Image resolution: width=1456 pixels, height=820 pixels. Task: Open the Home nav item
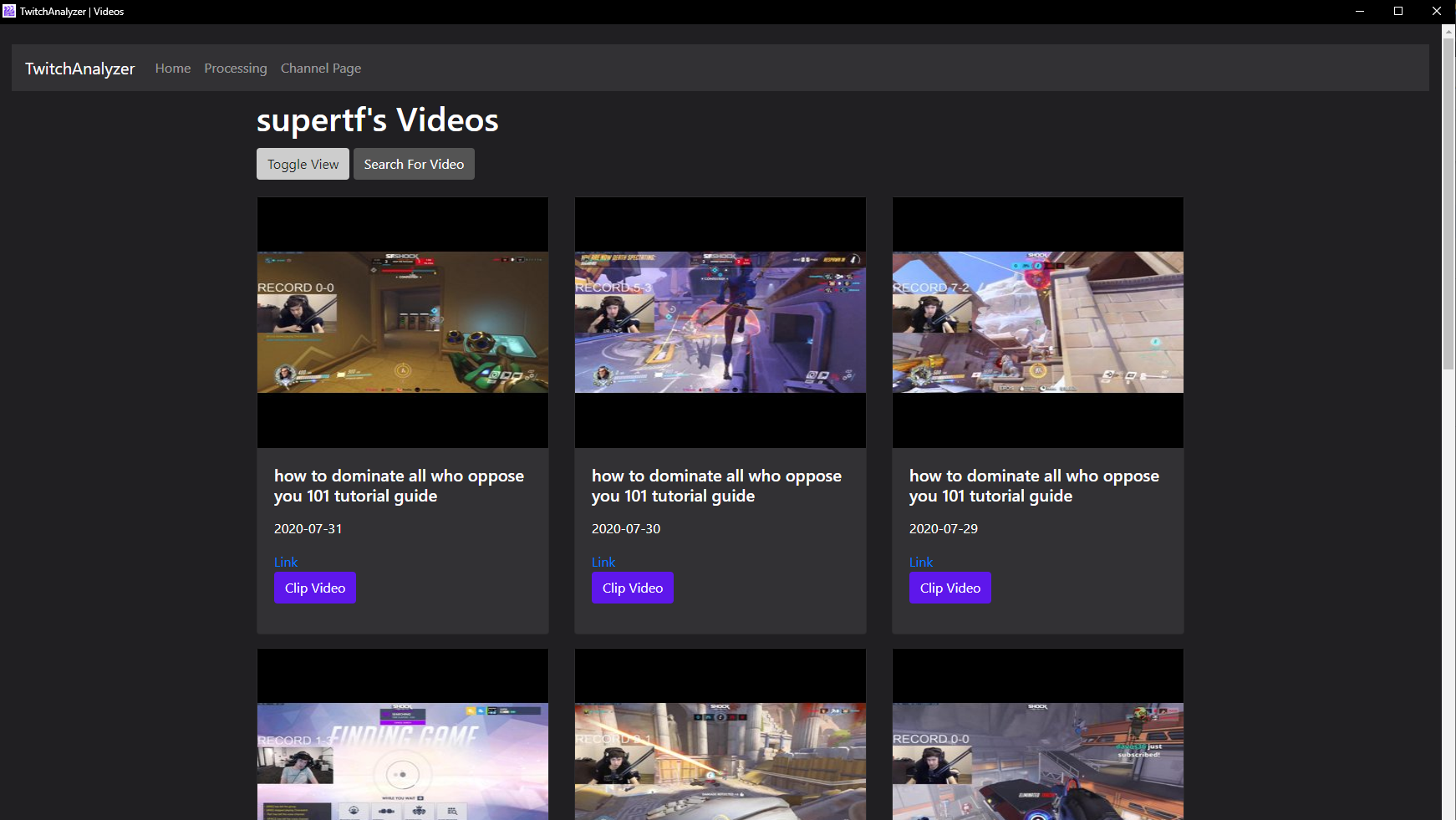click(x=173, y=69)
